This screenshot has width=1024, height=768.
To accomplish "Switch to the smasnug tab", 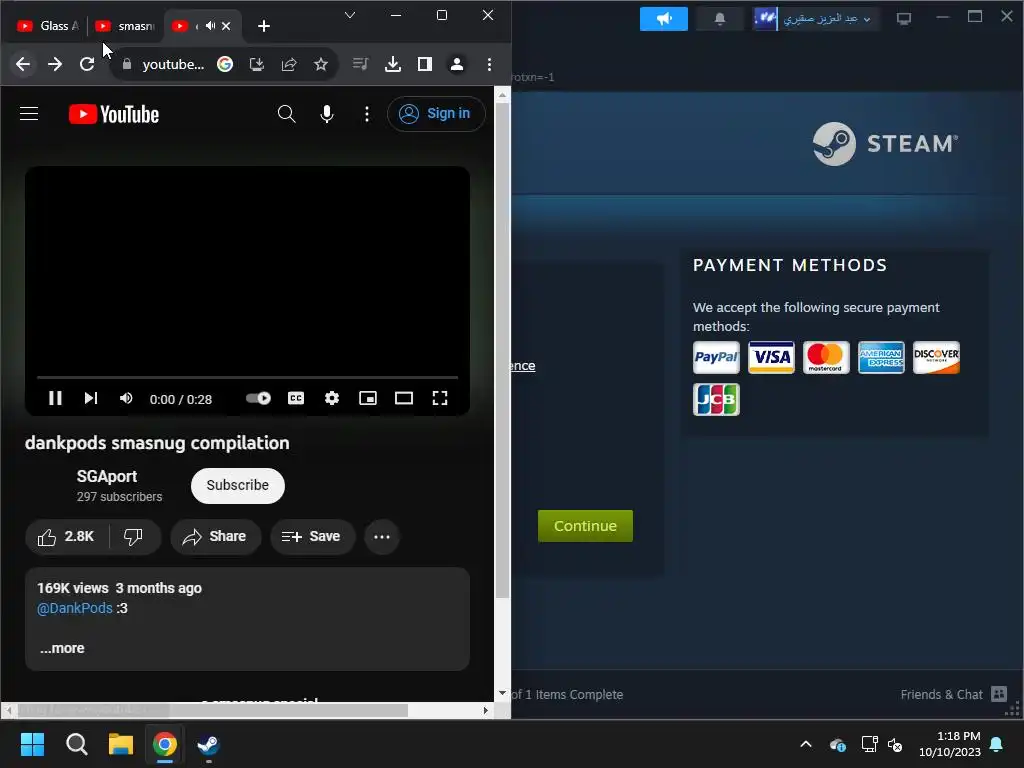I will 124,25.
